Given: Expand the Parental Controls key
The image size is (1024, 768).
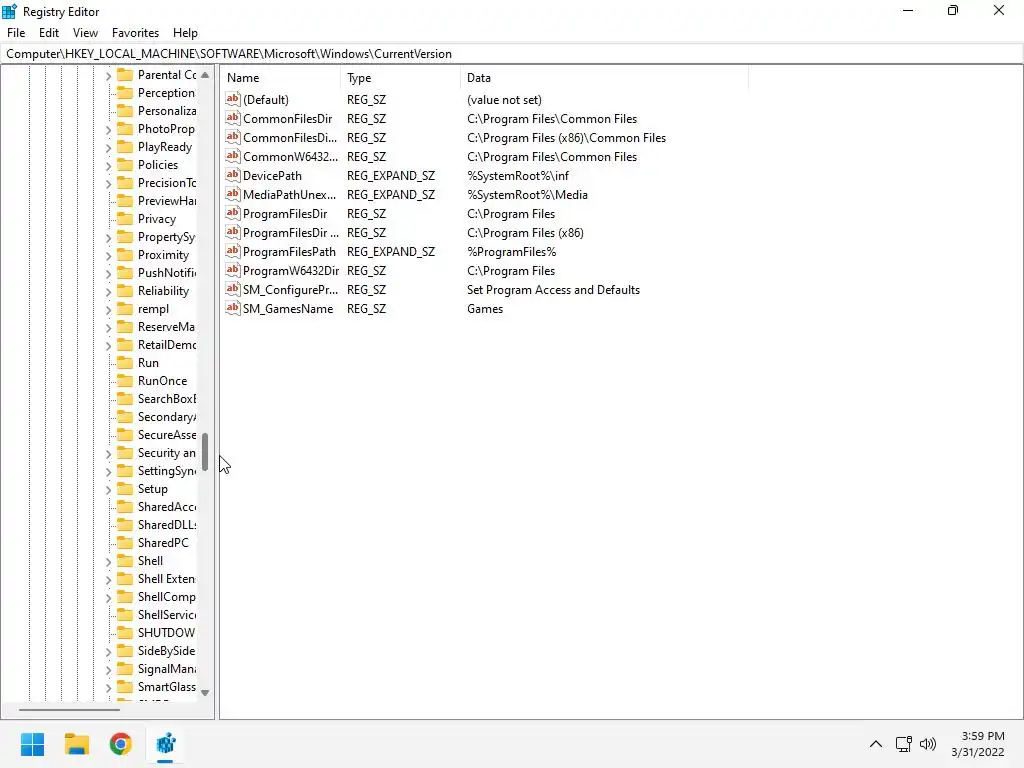Looking at the screenshot, I should pyautogui.click(x=108, y=76).
